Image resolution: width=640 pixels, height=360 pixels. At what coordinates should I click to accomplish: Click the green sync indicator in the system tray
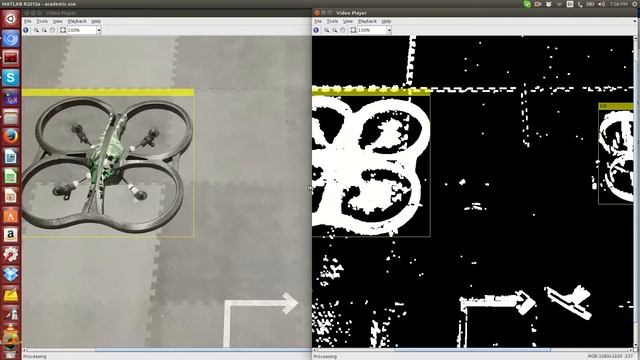pyautogui.click(x=527, y=4)
